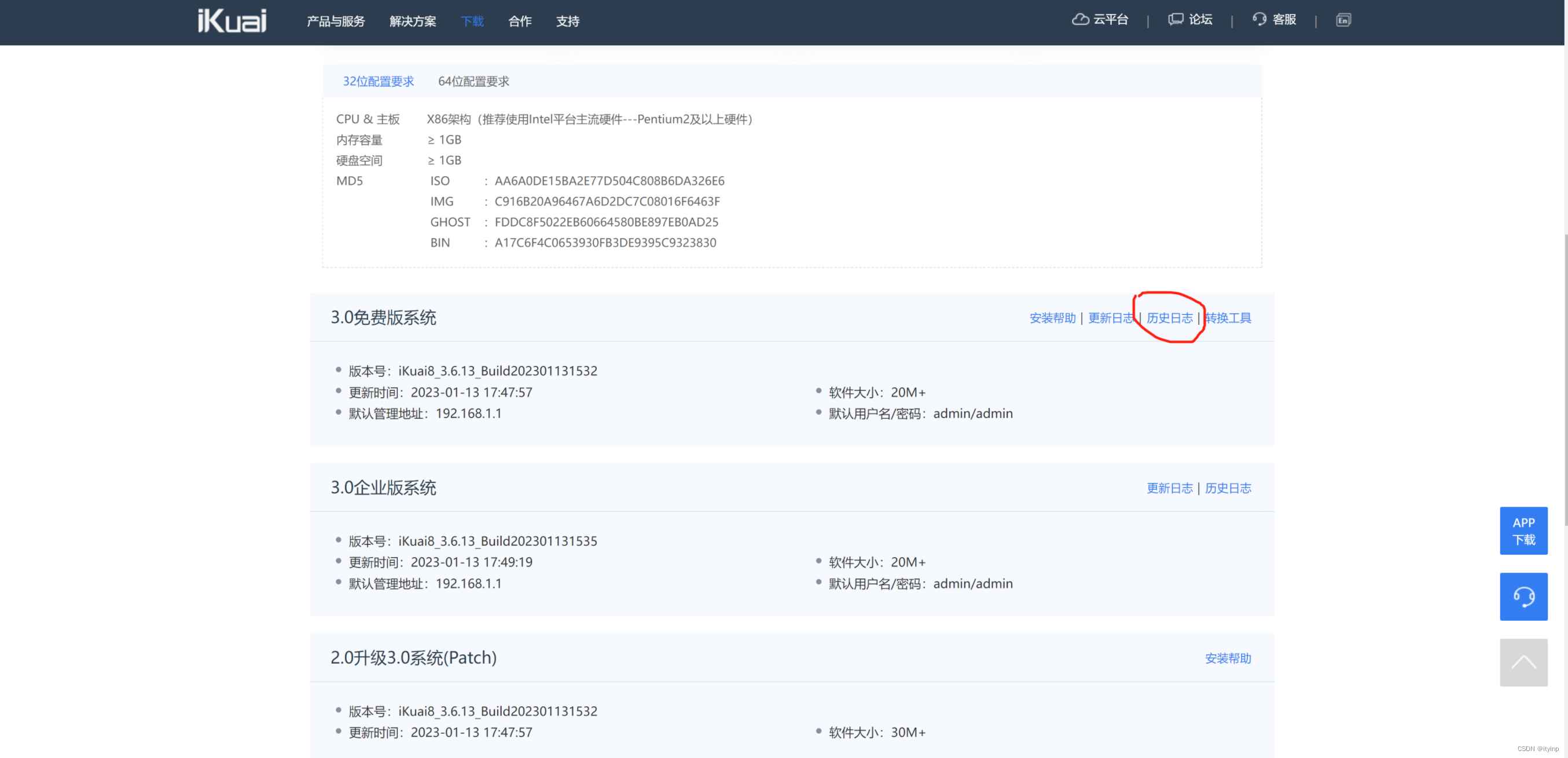The width and height of the screenshot is (1568, 758).
Task: Switch to the 64位配置要求 tab
Action: coord(473,81)
